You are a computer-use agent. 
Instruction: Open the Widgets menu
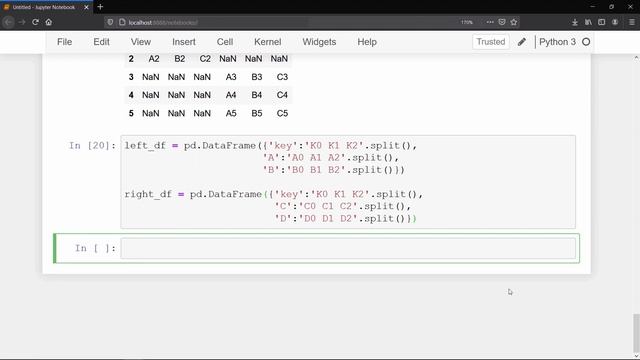click(319, 42)
